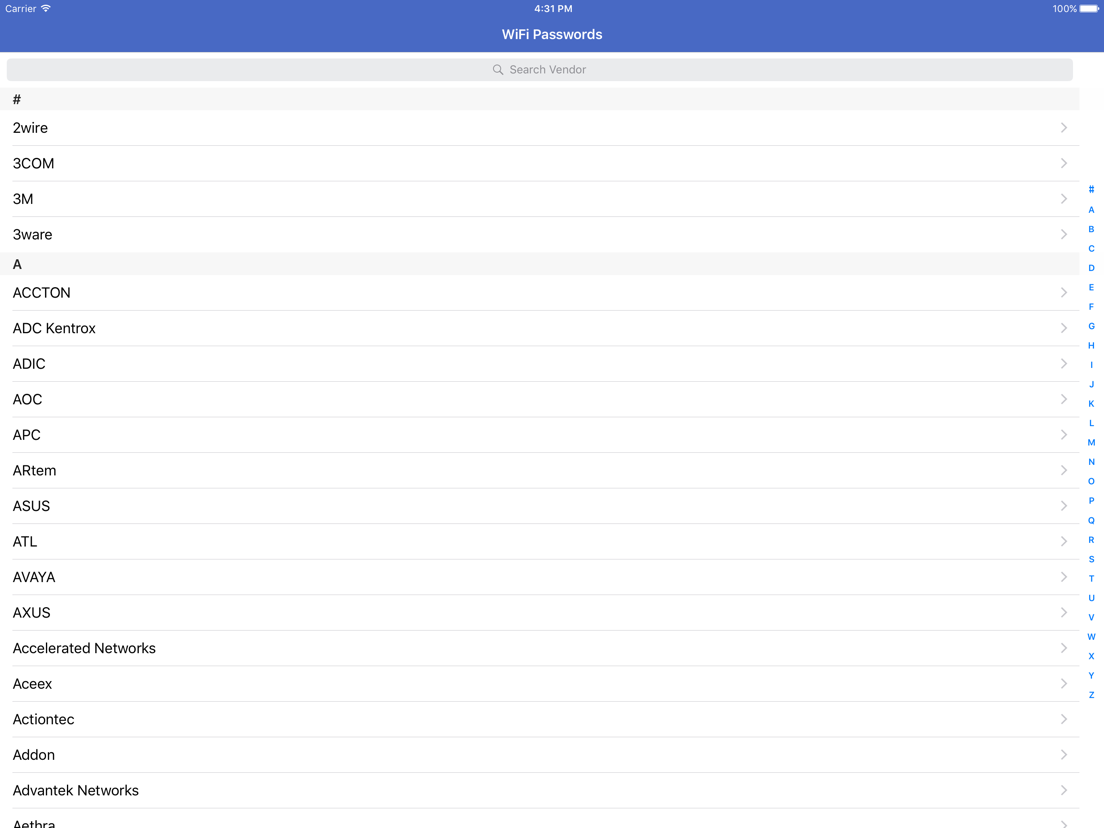
Task: Jump to letter H in index bar
Action: (1091, 345)
